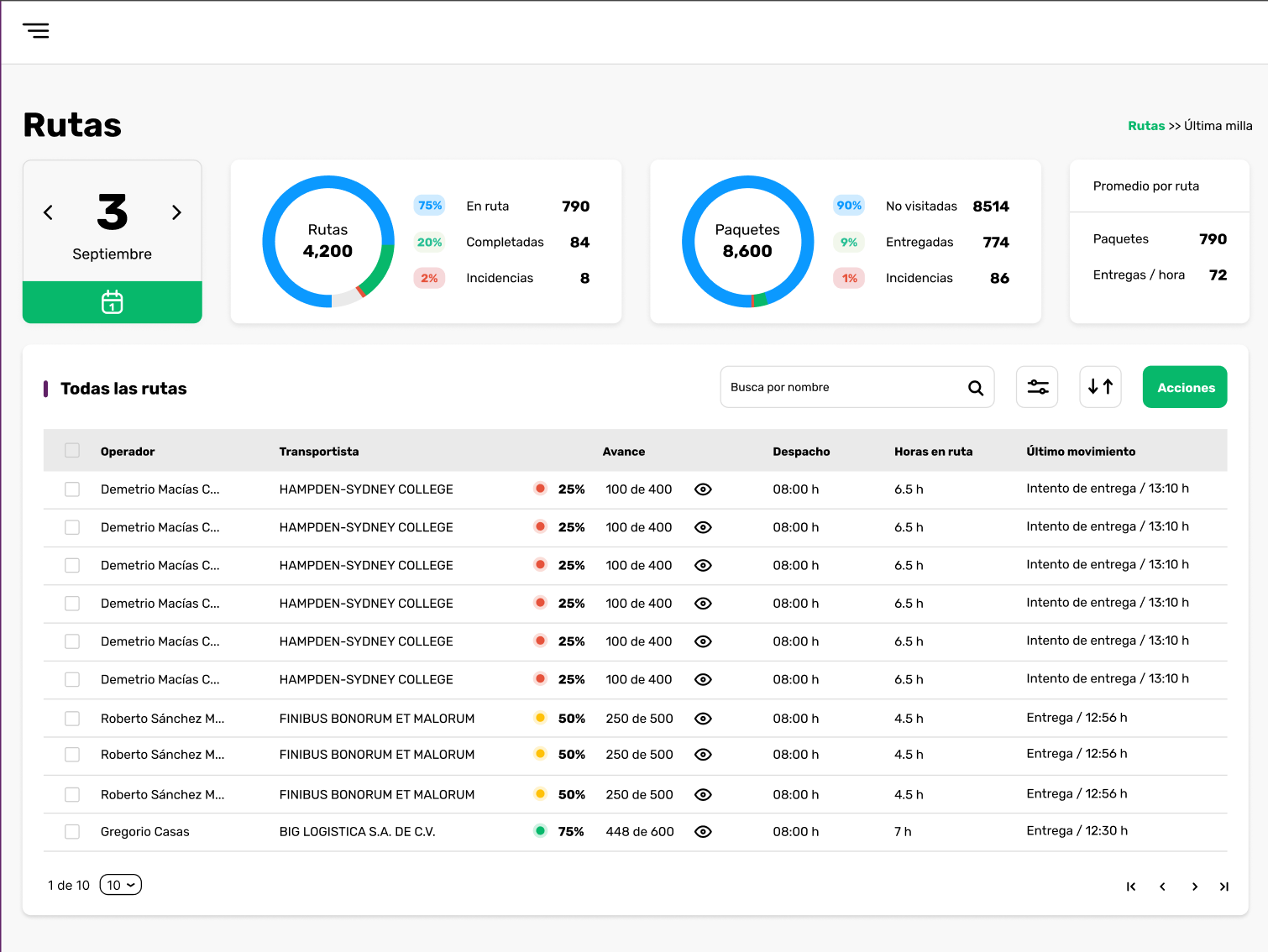Click the green Acciones button
The image size is (1268, 952).
click(x=1185, y=387)
